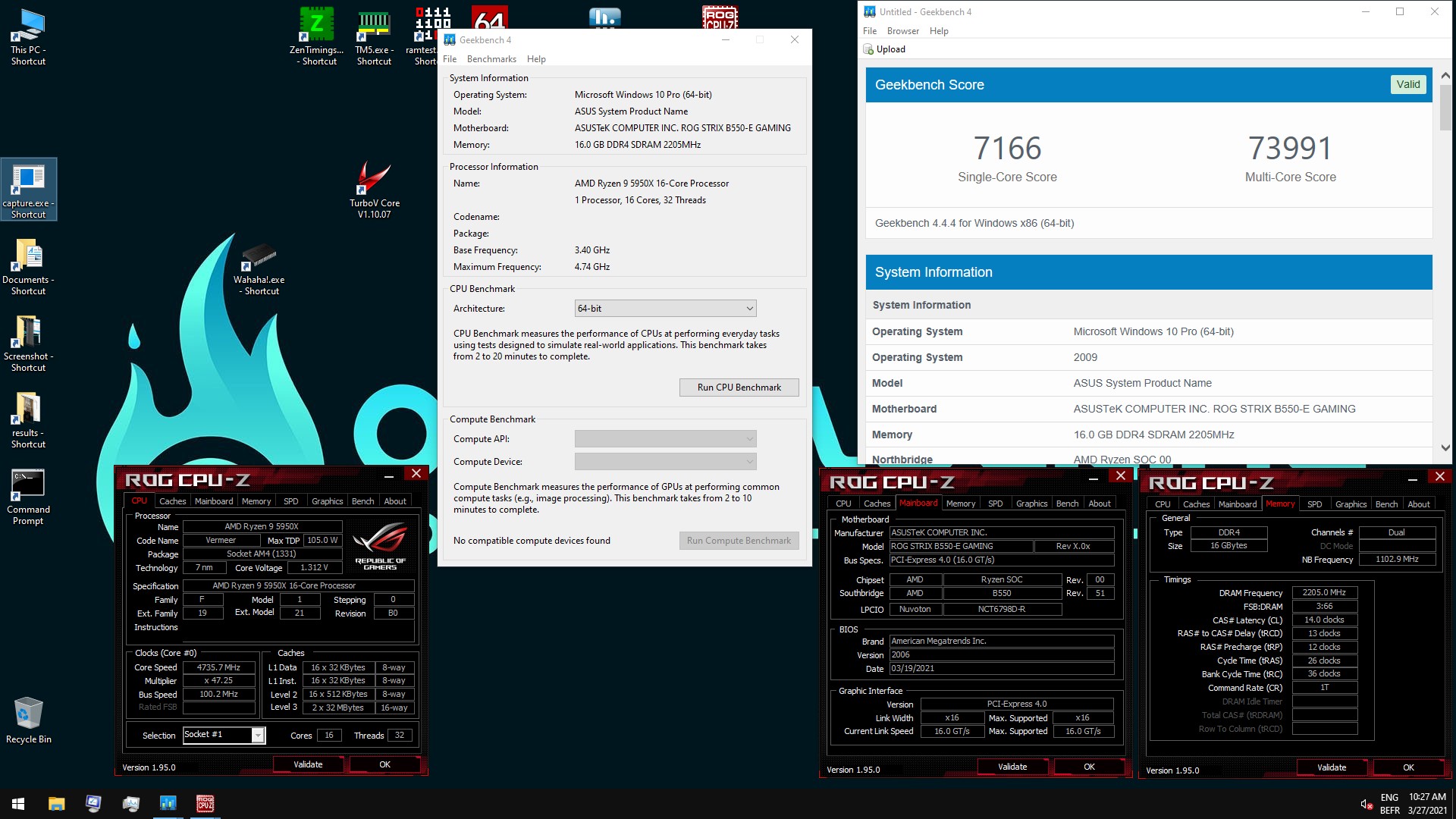Open Browser menu in Untitled Geekbench
1456x819 pixels.
(x=902, y=31)
